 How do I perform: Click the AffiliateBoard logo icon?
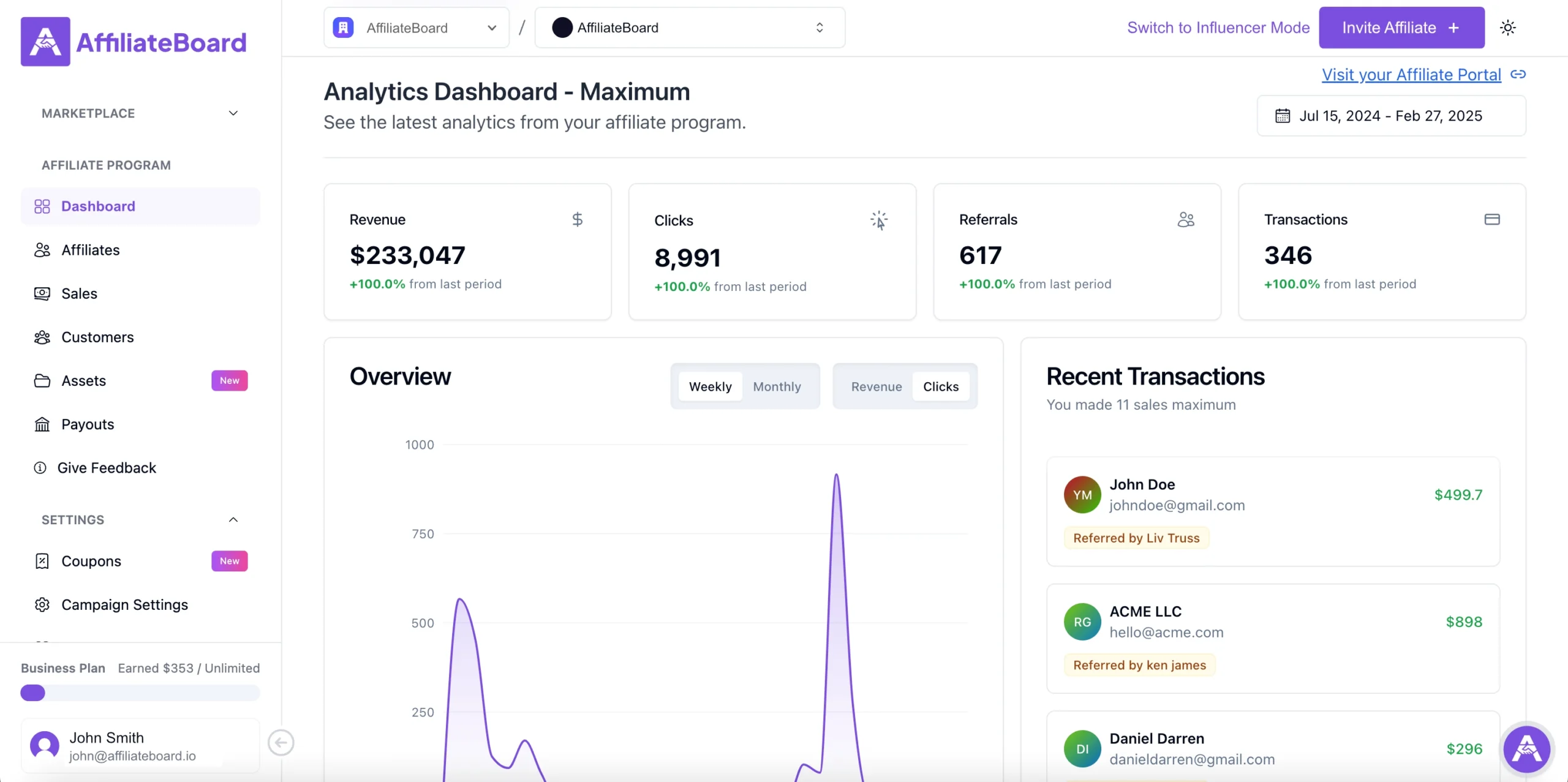point(45,42)
